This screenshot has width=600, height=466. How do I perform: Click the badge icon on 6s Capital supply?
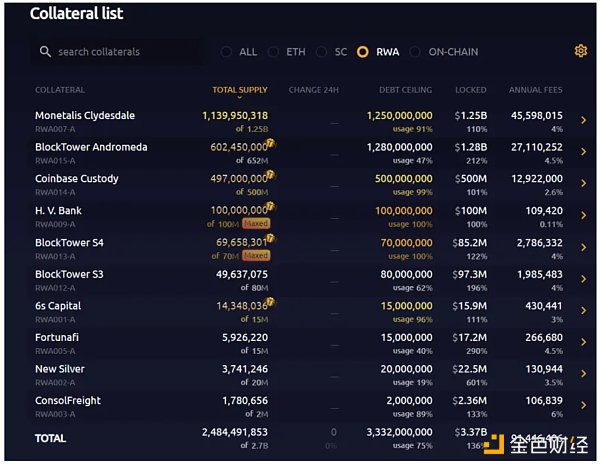[270, 302]
